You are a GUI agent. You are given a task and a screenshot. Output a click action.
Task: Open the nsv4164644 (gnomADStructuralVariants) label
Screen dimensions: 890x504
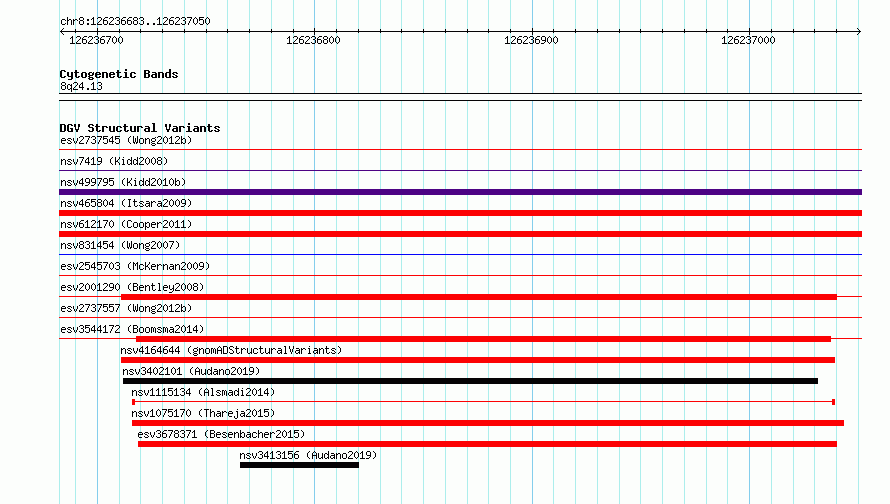coord(231,350)
